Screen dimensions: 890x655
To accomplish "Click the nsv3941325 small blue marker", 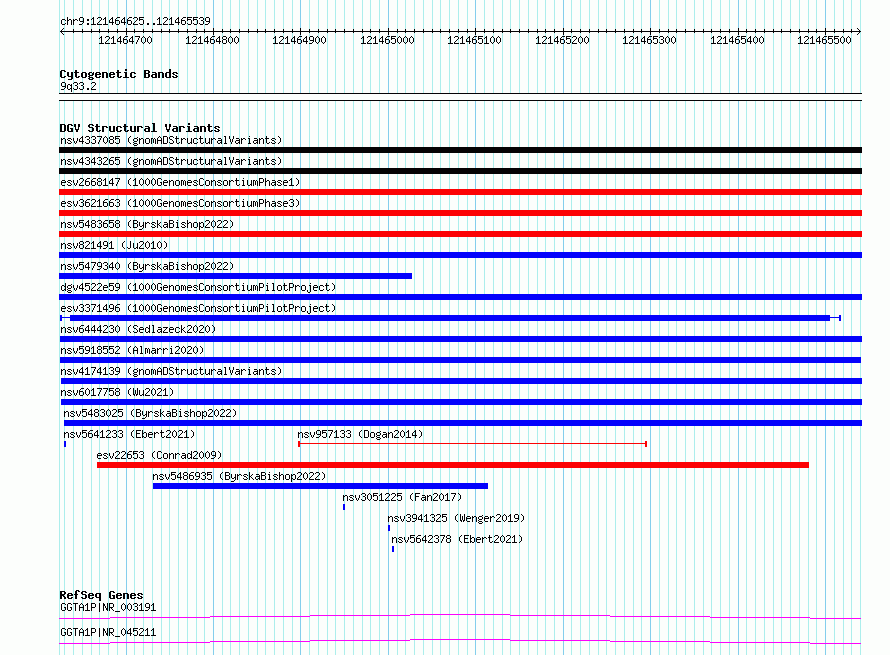I will [x=389, y=528].
